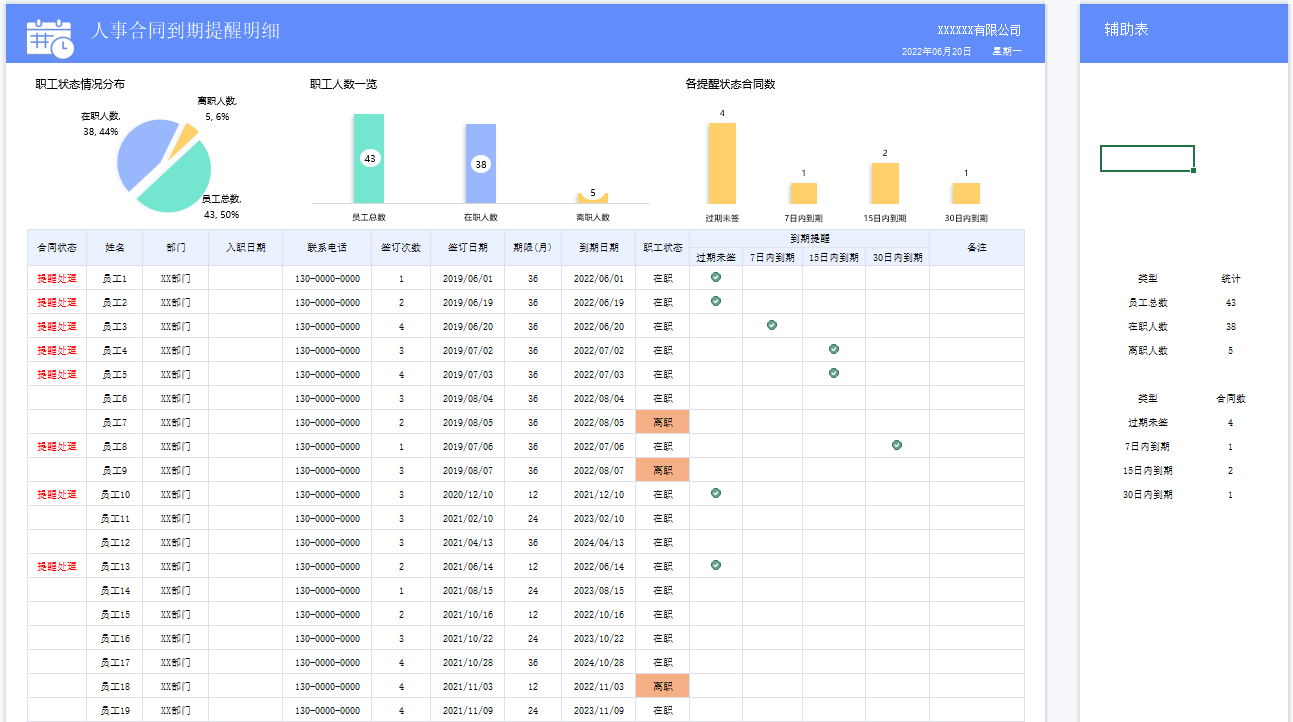Click the 在职人数 row label in 辅助表
This screenshot has height=722, width=1293.
(x=1147, y=326)
